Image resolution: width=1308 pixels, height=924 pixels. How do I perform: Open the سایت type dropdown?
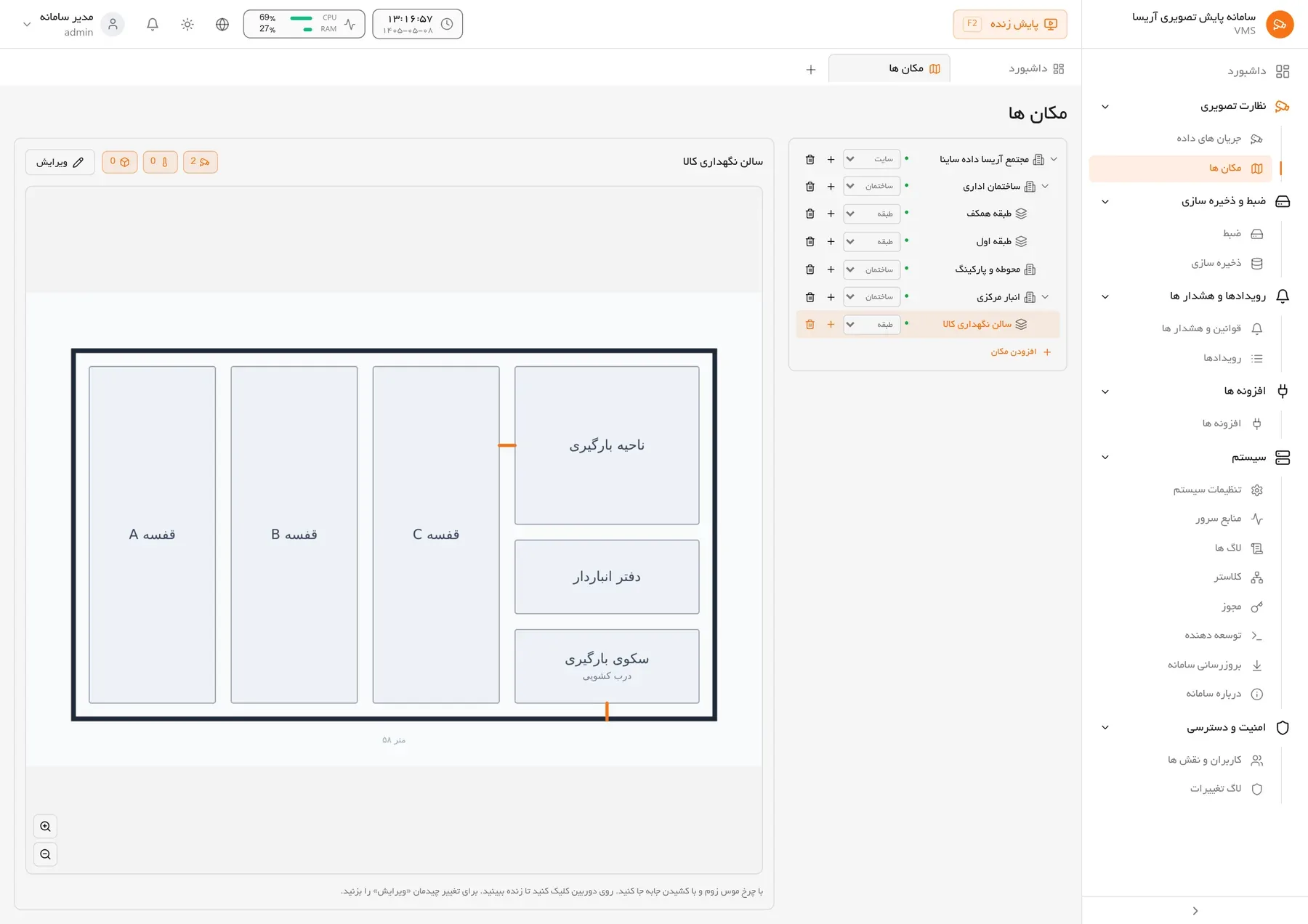(871, 159)
